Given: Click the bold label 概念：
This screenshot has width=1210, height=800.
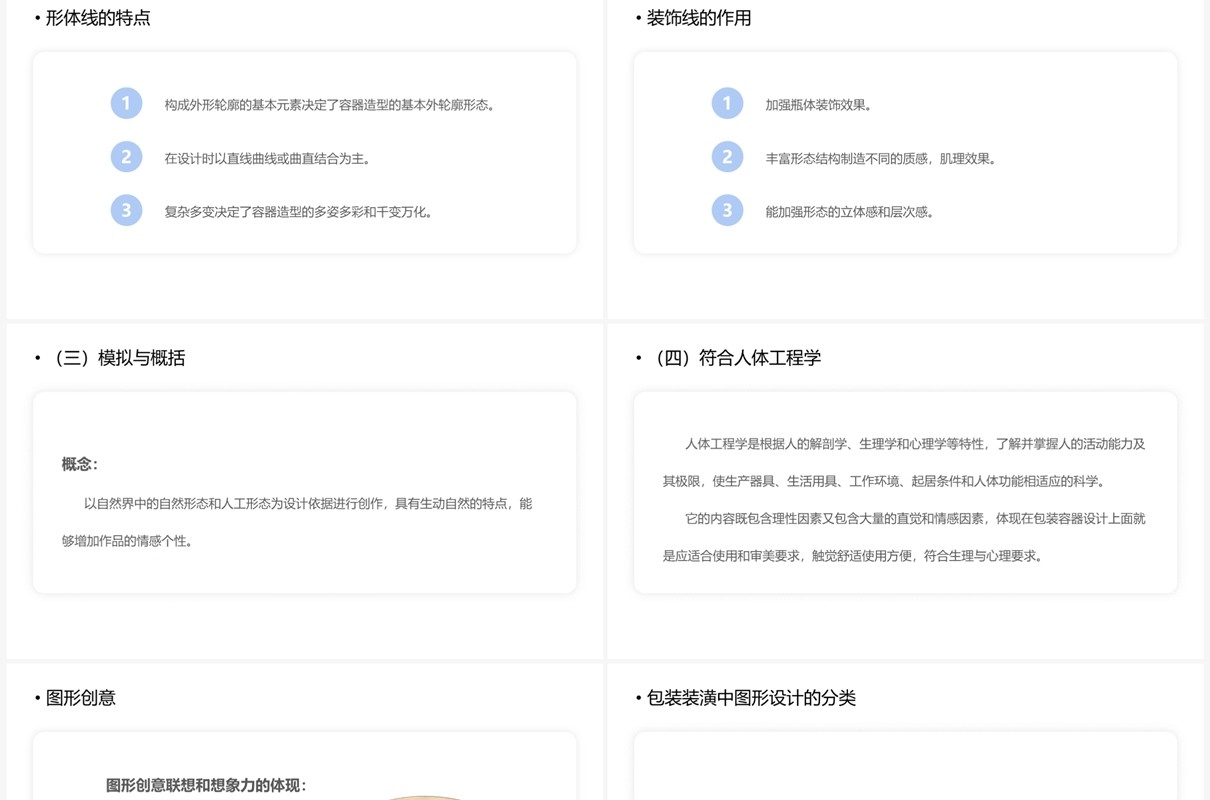Looking at the screenshot, I should point(81,464).
